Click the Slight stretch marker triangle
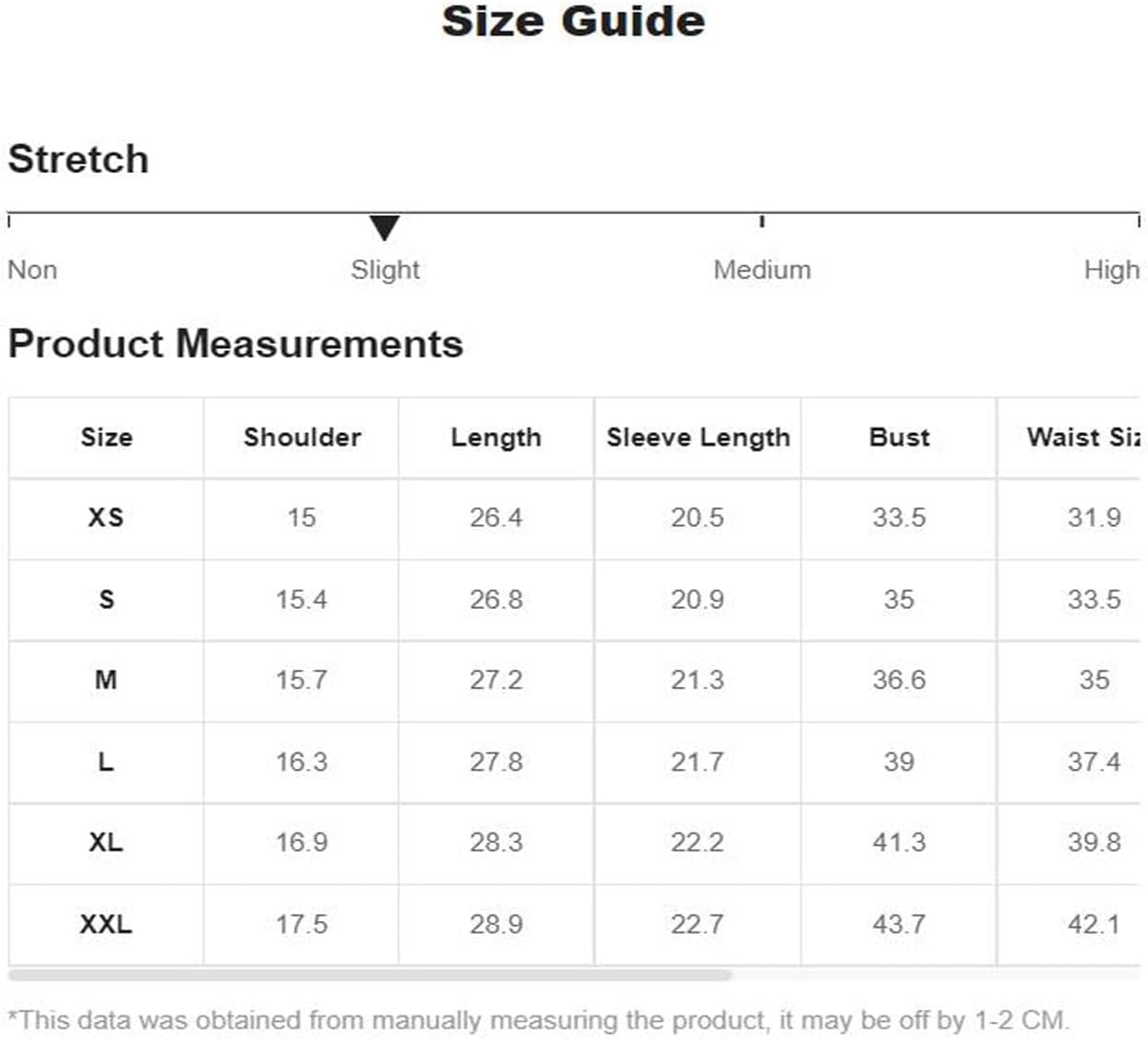 coord(384,228)
